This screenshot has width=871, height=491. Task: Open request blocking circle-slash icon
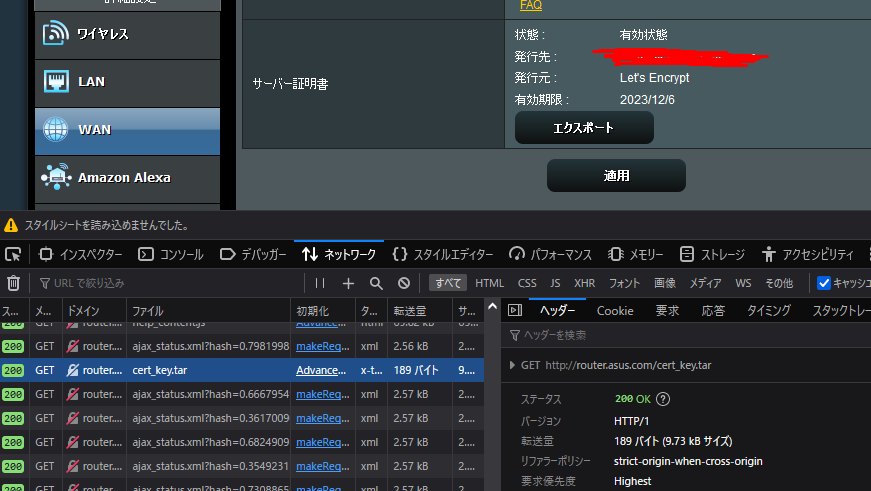[404, 283]
